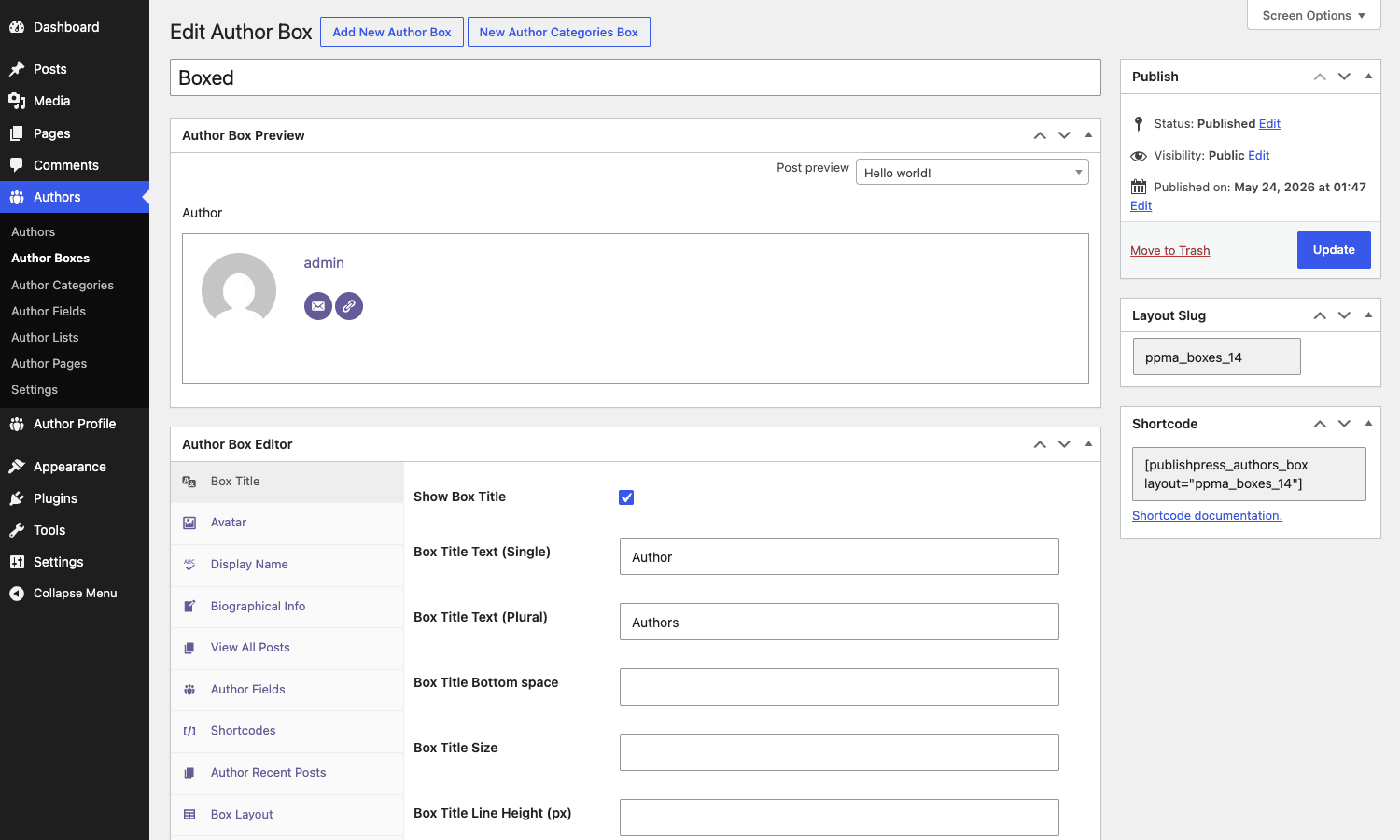1400x840 pixels.
Task: Uncheck the Show Box Title checkbox
Action: tap(626, 497)
